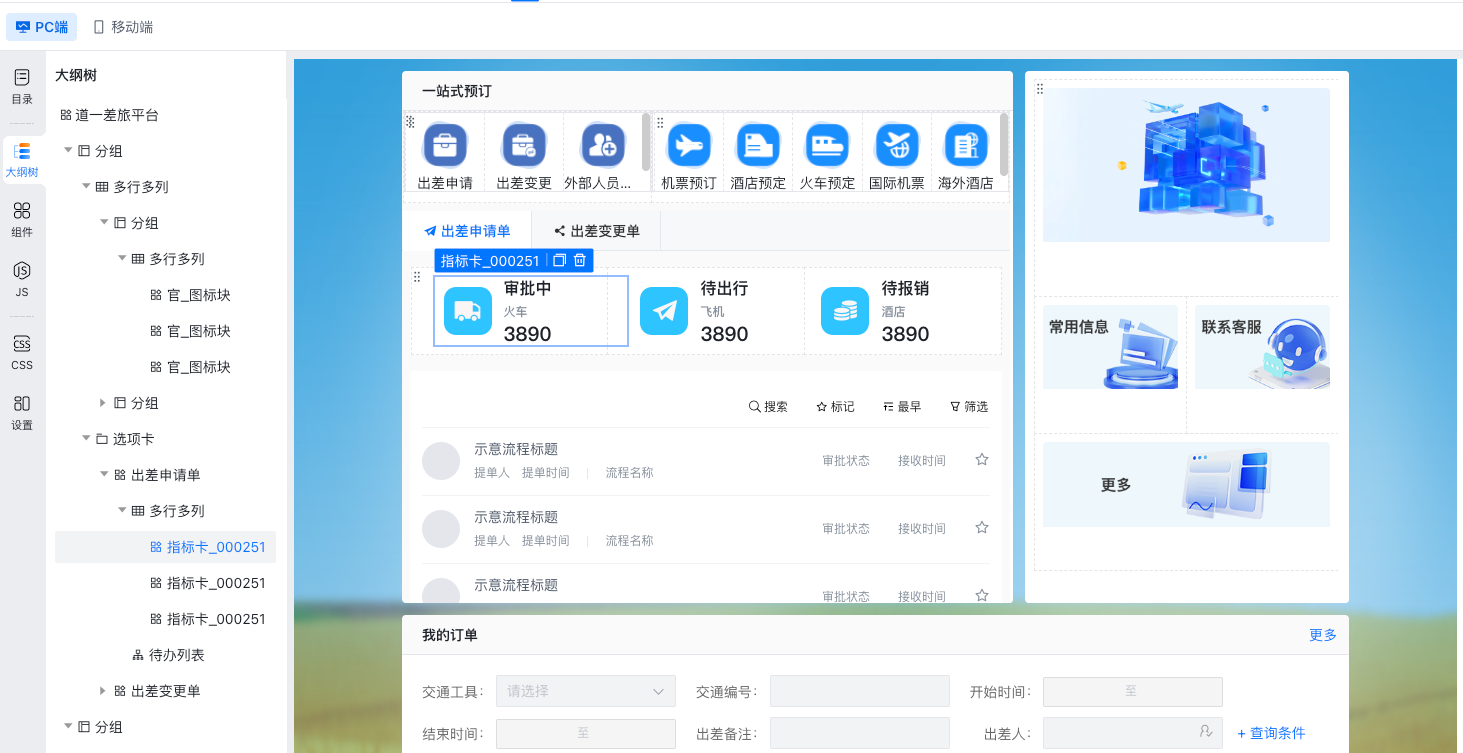Expand the 出差变更单 tree node

pos(103,691)
